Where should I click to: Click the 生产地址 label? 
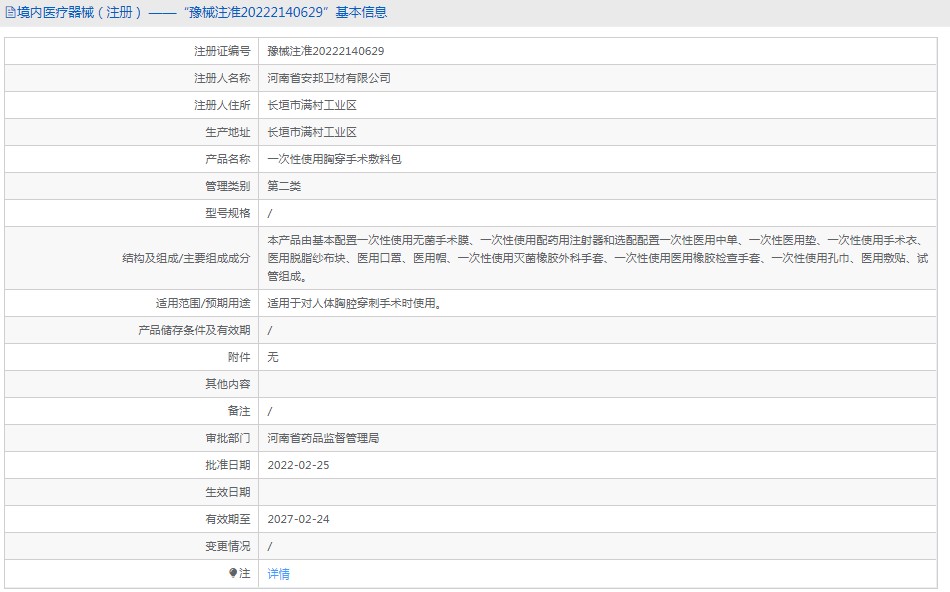(227, 132)
